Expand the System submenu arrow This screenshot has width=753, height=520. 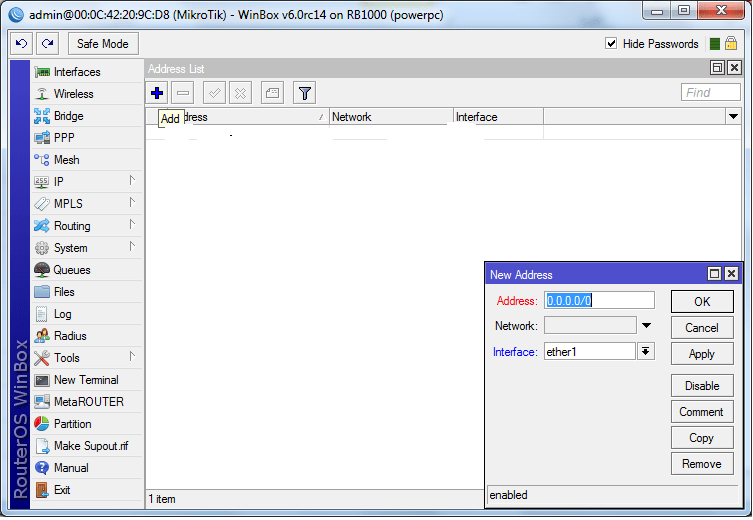point(132,247)
